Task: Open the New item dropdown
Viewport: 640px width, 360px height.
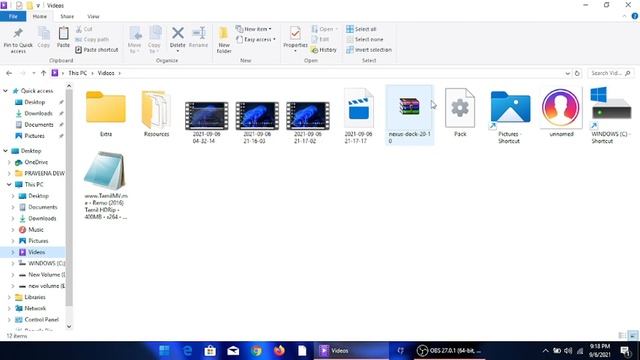Action: coord(253,29)
